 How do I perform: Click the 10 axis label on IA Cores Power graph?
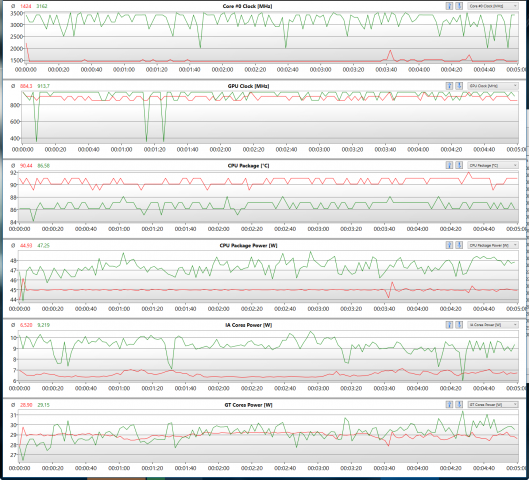[13, 338]
